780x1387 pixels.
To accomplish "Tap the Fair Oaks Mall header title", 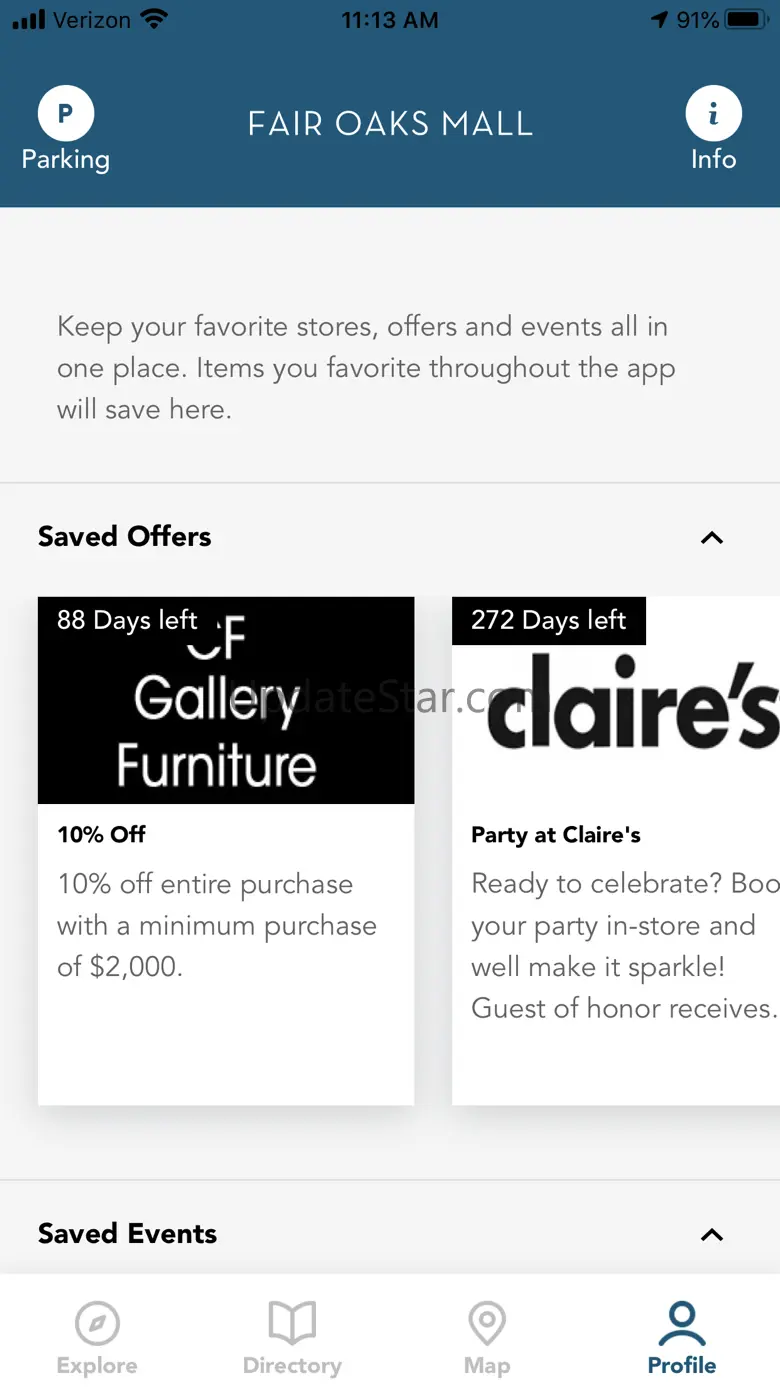I will click(x=390, y=124).
